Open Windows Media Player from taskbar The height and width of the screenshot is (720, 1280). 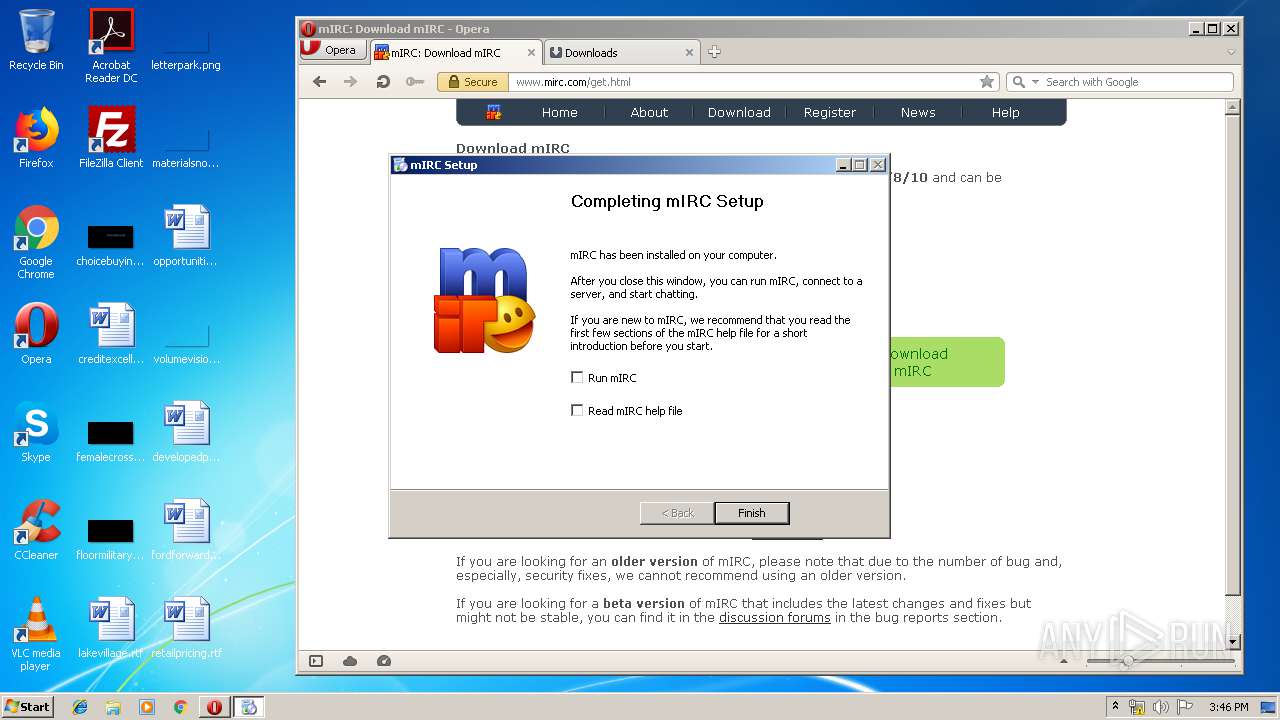click(x=147, y=707)
